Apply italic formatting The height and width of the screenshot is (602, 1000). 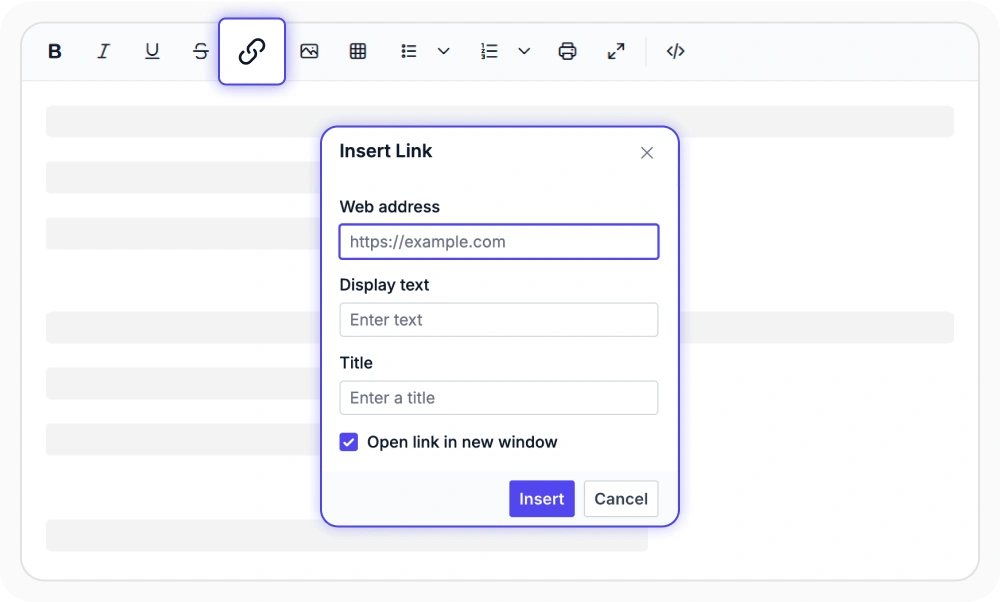coord(103,51)
